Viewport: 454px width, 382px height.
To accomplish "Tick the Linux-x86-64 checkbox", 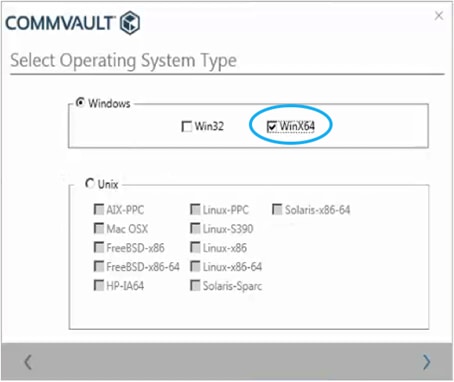I will [195, 267].
